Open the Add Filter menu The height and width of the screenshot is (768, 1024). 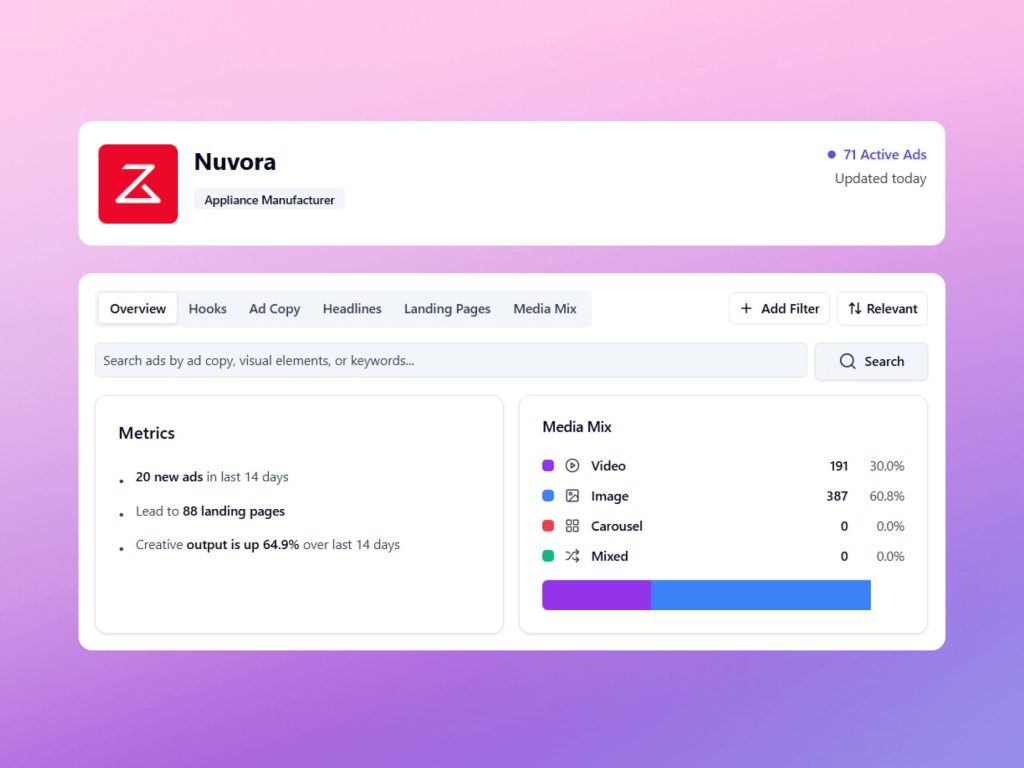(779, 309)
